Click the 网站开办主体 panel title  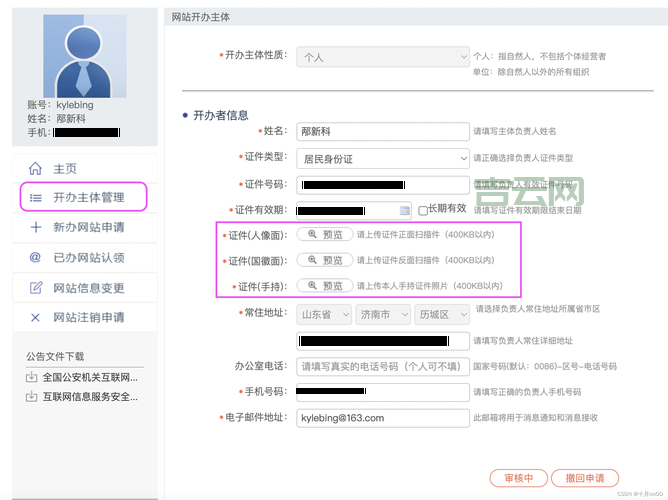point(201,17)
